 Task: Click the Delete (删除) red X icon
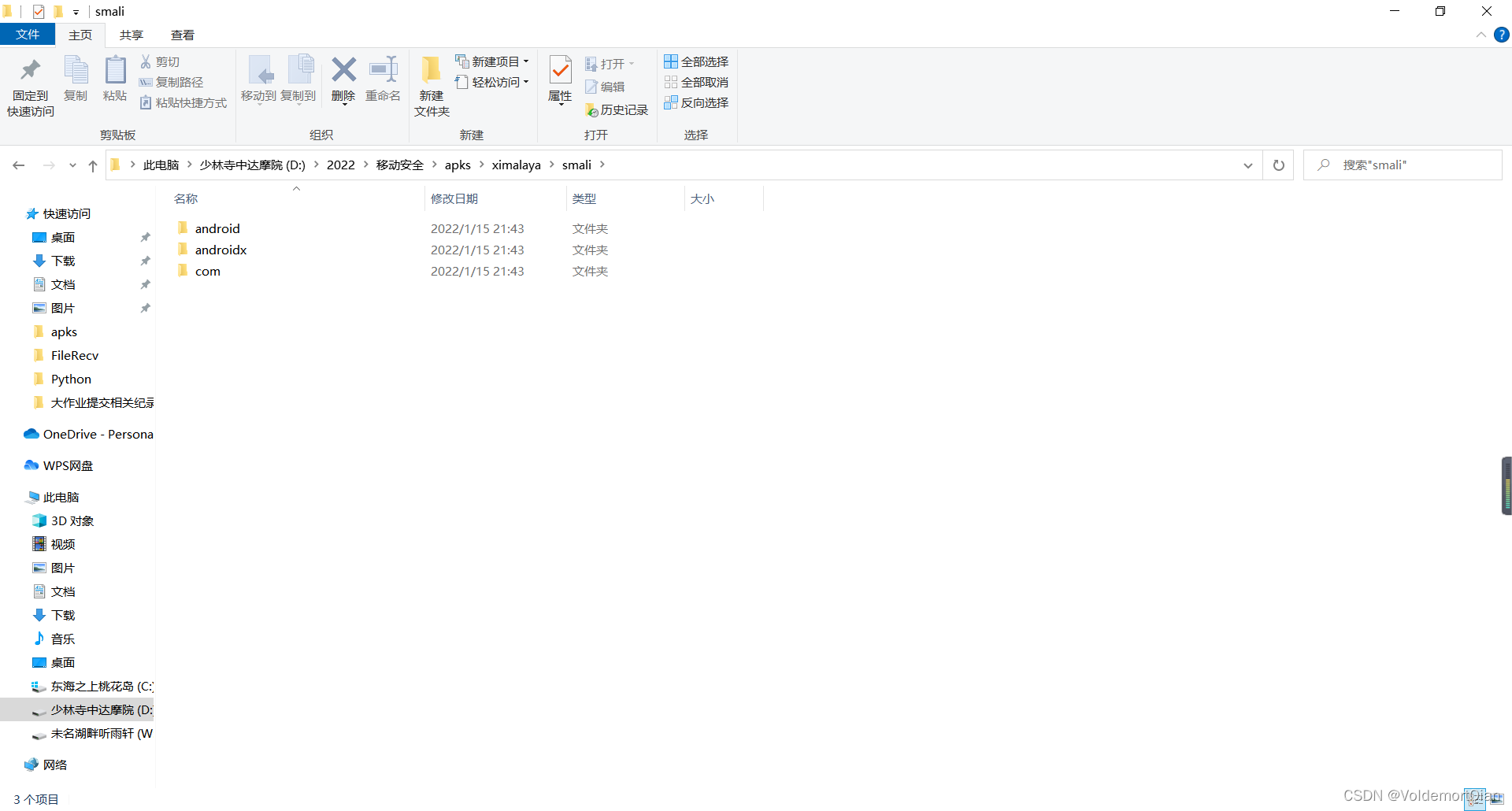coord(344,69)
